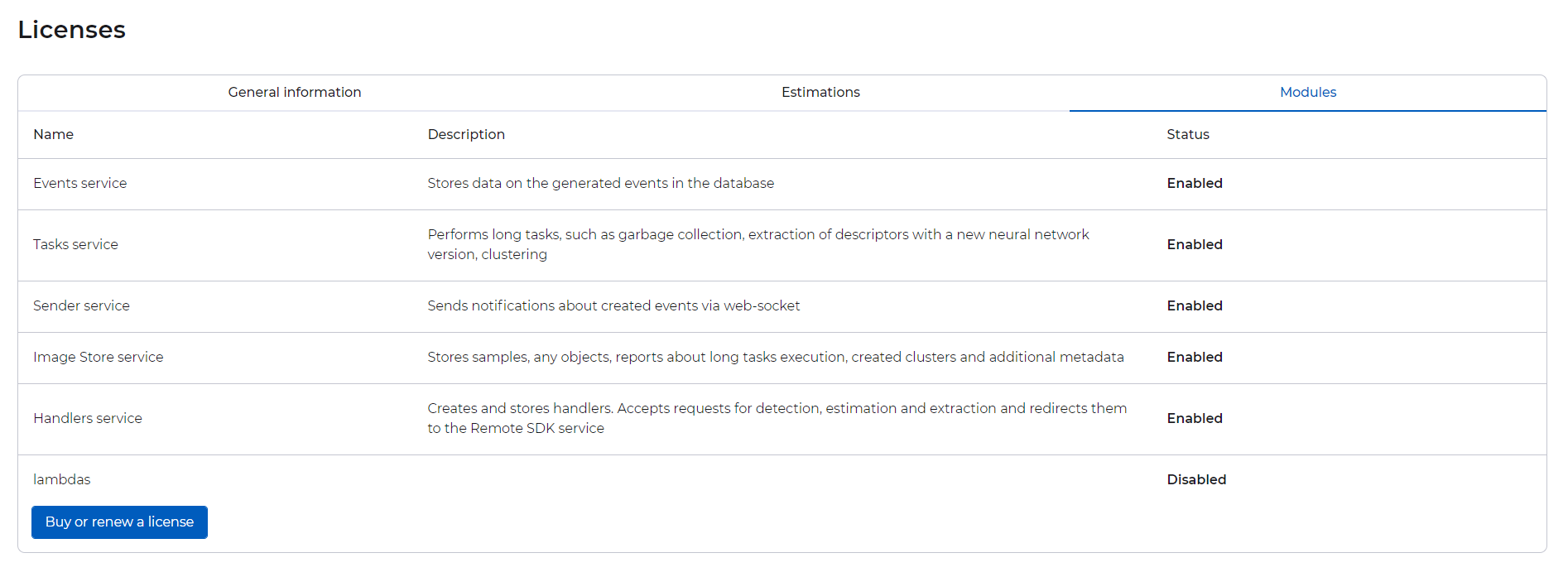This screenshot has width=1568, height=577.
Task: Select the Tasks service module name
Action: pos(76,245)
